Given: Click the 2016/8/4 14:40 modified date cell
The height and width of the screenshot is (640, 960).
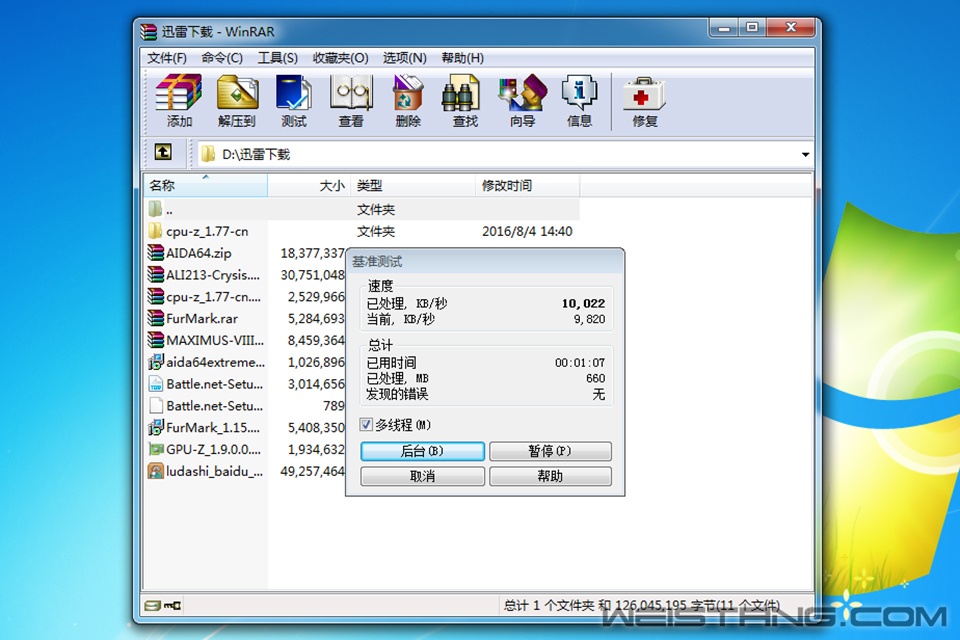Looking at the screenshot, I should point(527,232).
